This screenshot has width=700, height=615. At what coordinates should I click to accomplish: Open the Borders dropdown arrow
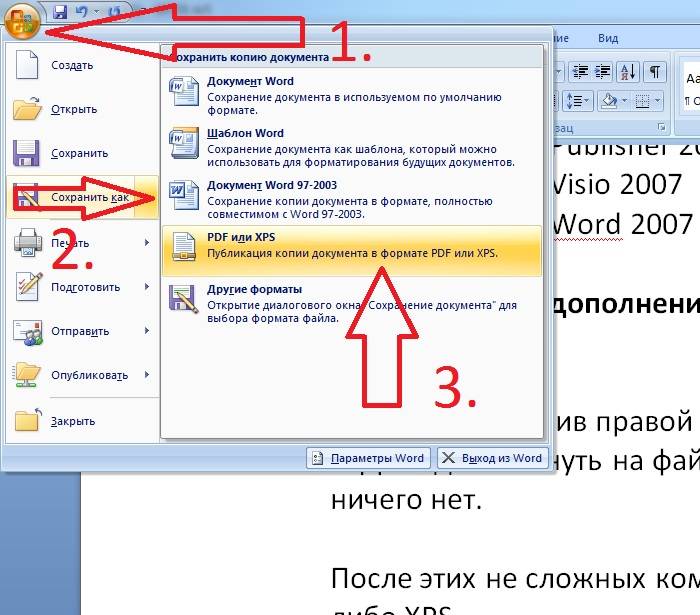coord(658,101)
